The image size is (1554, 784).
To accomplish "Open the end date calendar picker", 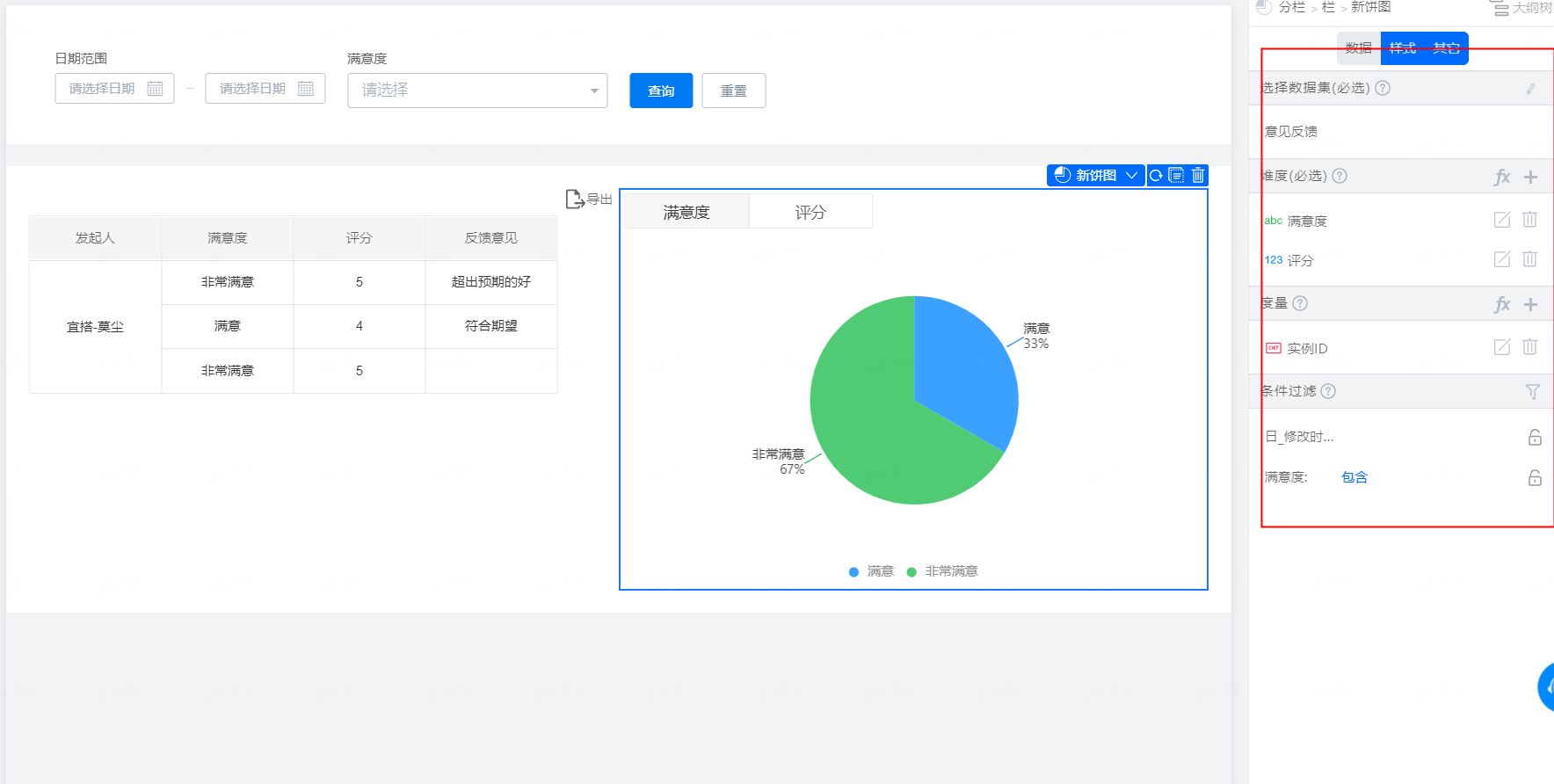I will pyautogui.click(x=306, y=89).
